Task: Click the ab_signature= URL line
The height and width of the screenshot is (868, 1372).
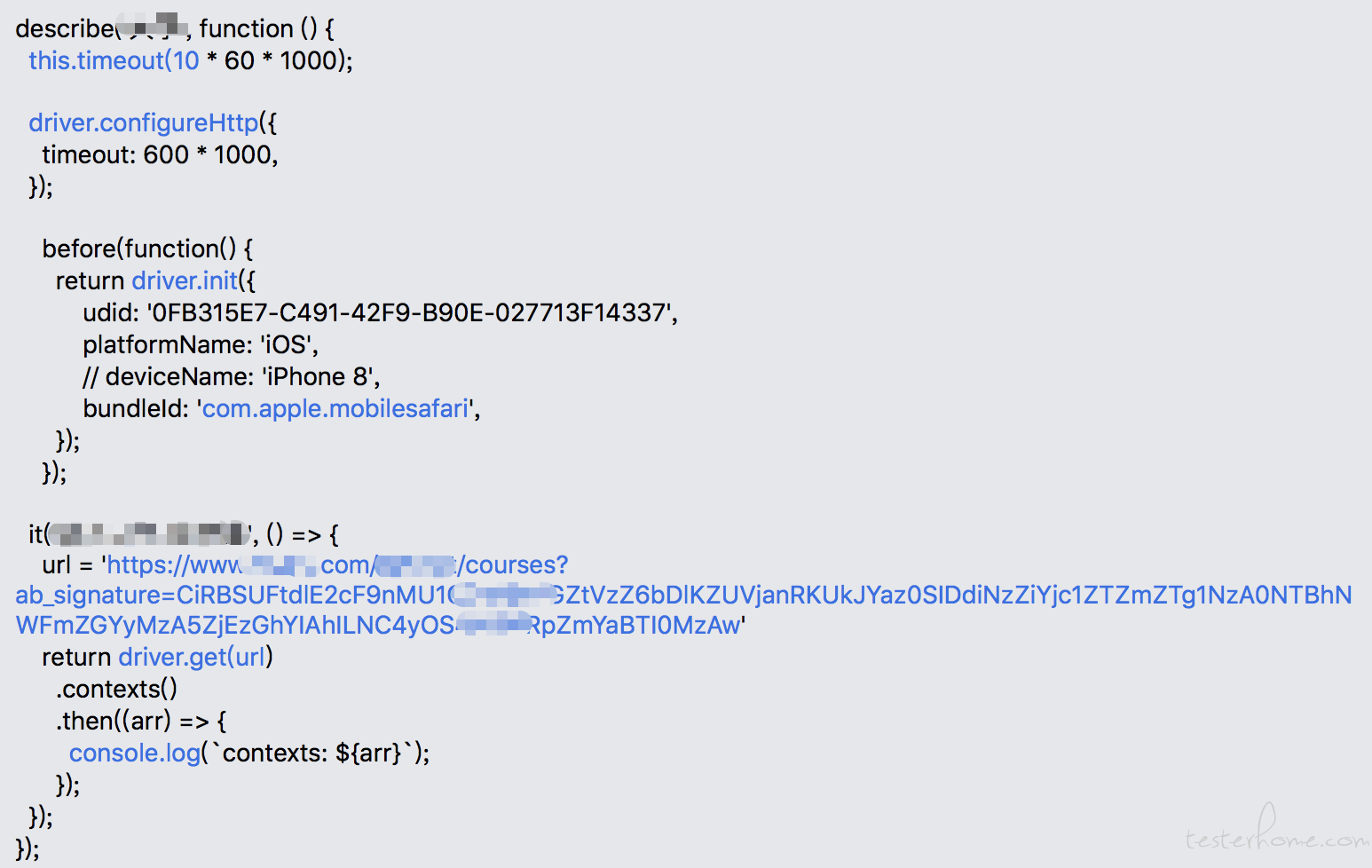Action: (x=683, y=595)
